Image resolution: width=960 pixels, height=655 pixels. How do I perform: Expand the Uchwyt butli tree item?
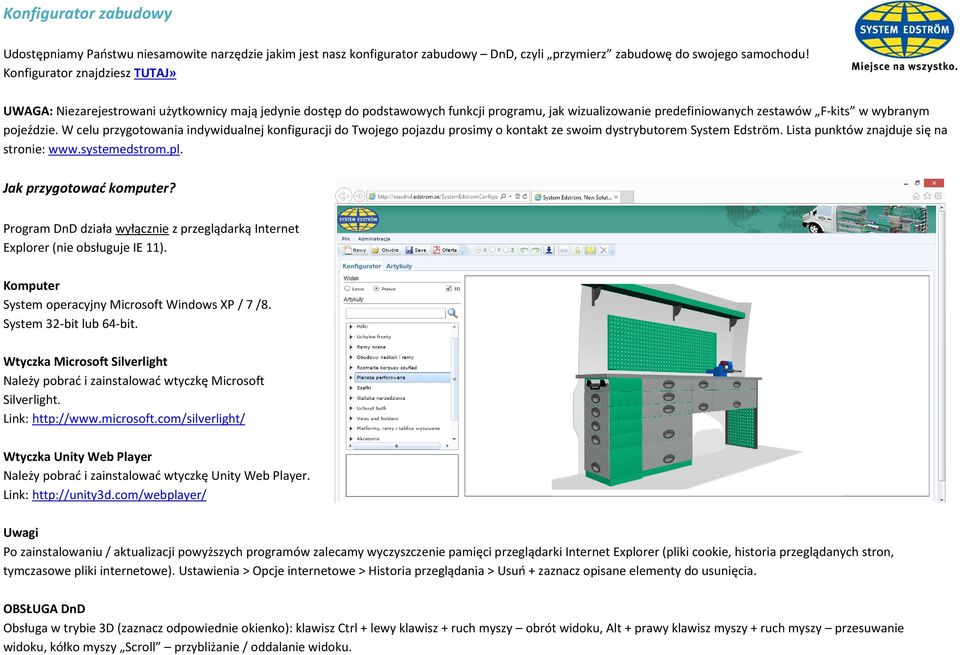pos(351,408)
